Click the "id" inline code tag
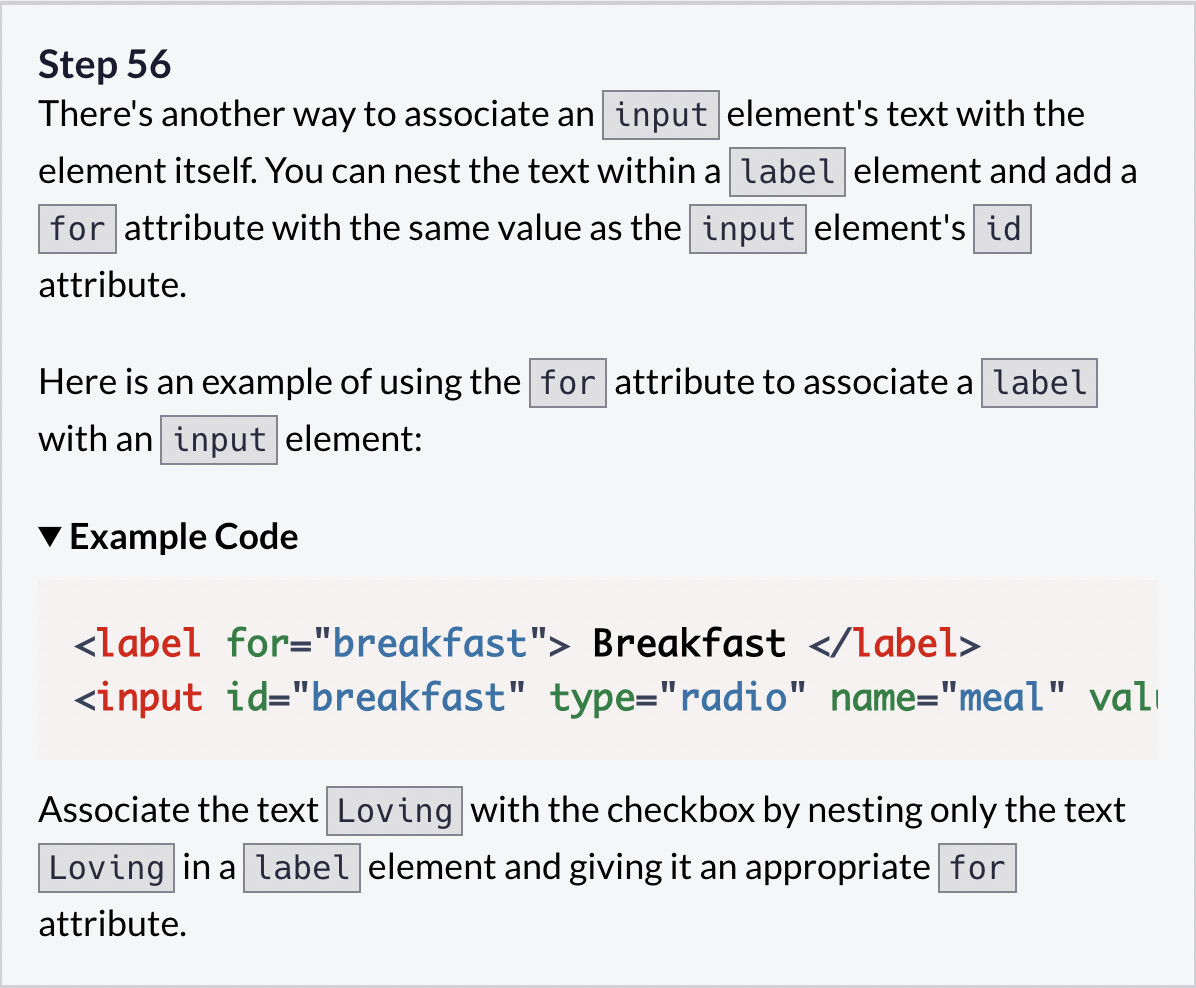The image size is (1196, 988). pos(1002,229)
